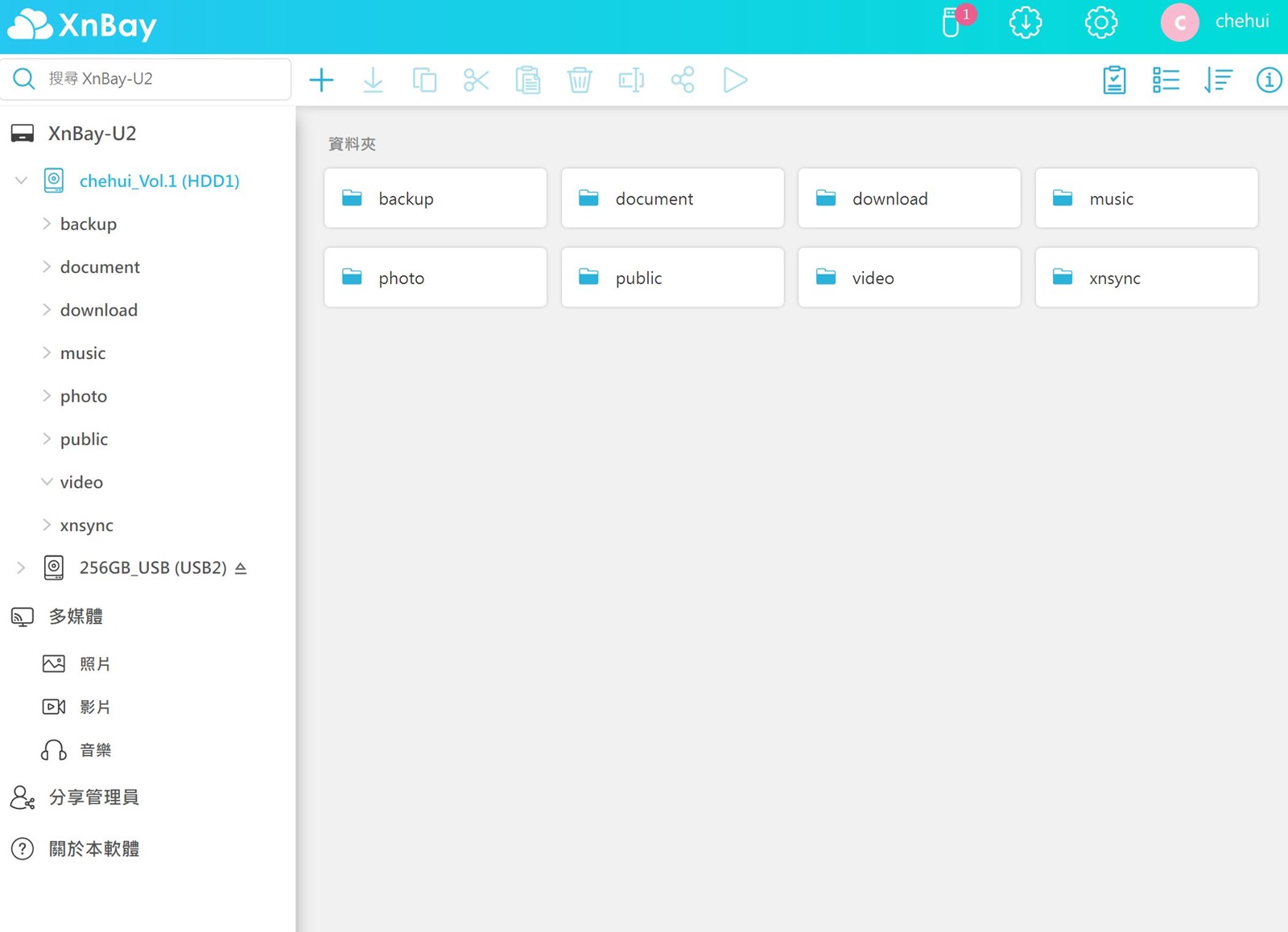Click the 搜尋 XnBay-U2 search field

pyautogui.click(x=161, y=79)
